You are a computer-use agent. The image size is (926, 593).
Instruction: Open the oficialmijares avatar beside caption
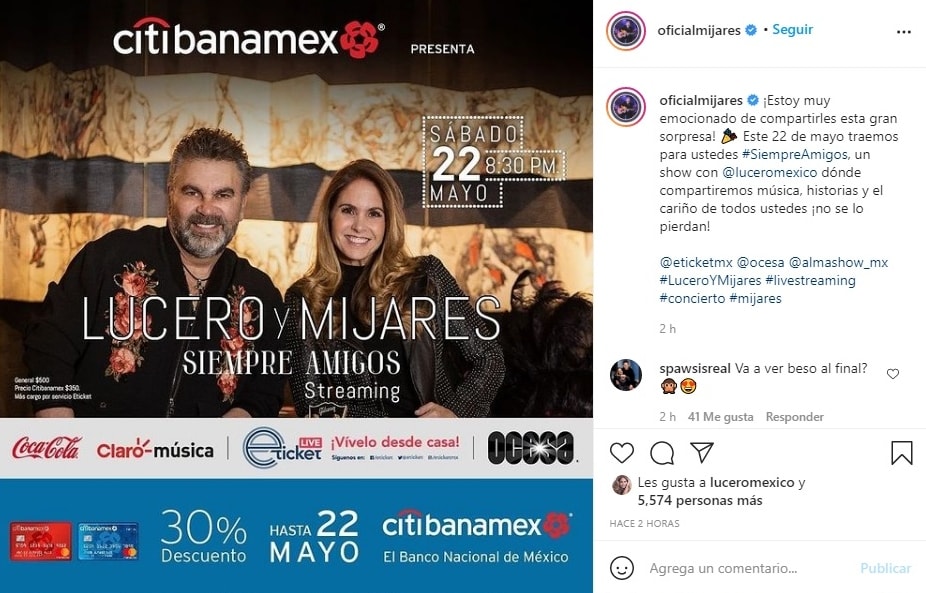pos(625,107)
